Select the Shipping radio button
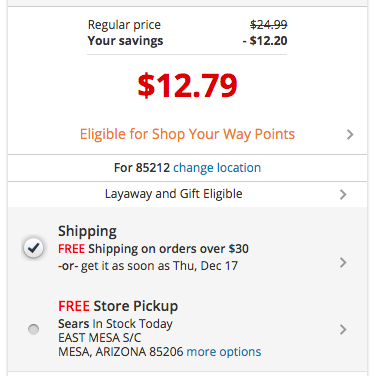379x376 pixels. [33, 248]
